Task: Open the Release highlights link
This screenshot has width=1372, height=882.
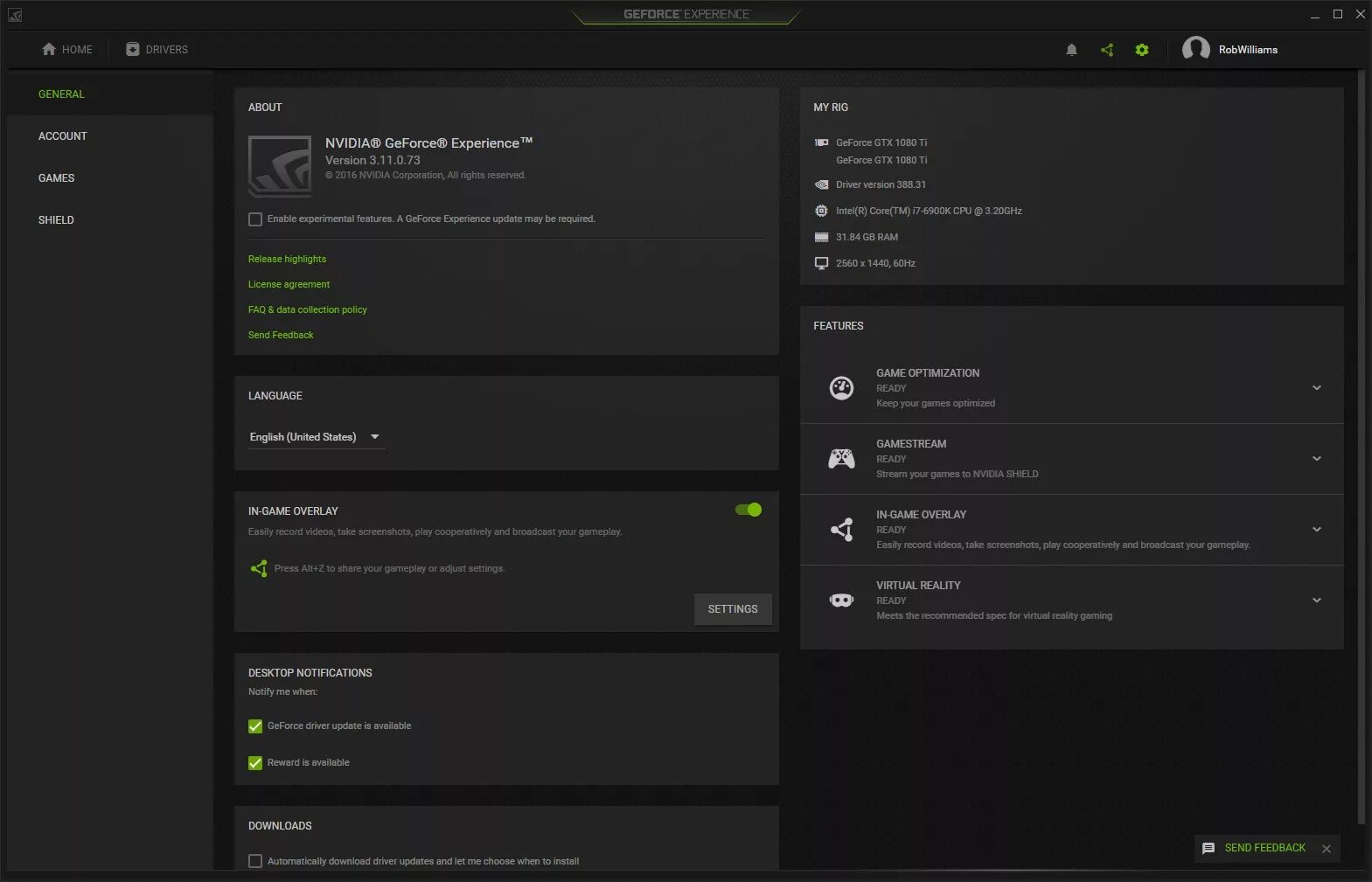Action: [287, 259]
